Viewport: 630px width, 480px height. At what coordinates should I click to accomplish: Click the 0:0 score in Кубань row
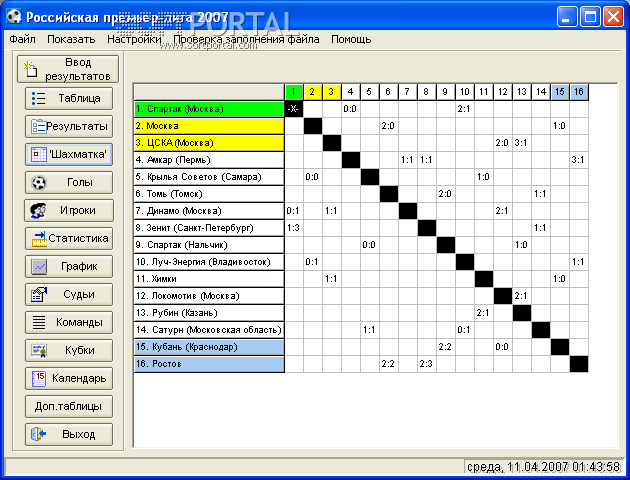tap(502, 347)
